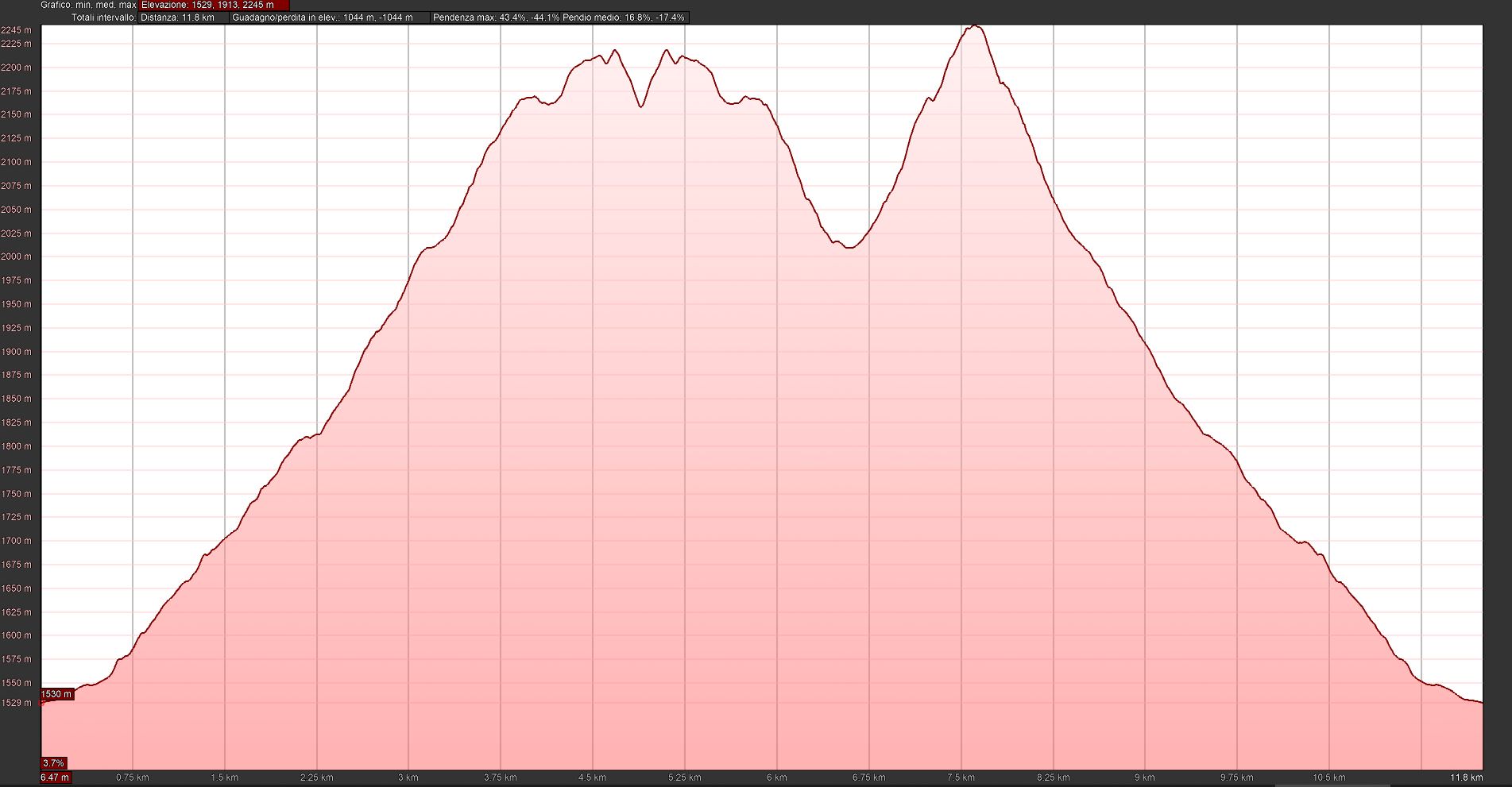
Task: Click the profile end point at 11.8 km
Action: click(1481, 702)
